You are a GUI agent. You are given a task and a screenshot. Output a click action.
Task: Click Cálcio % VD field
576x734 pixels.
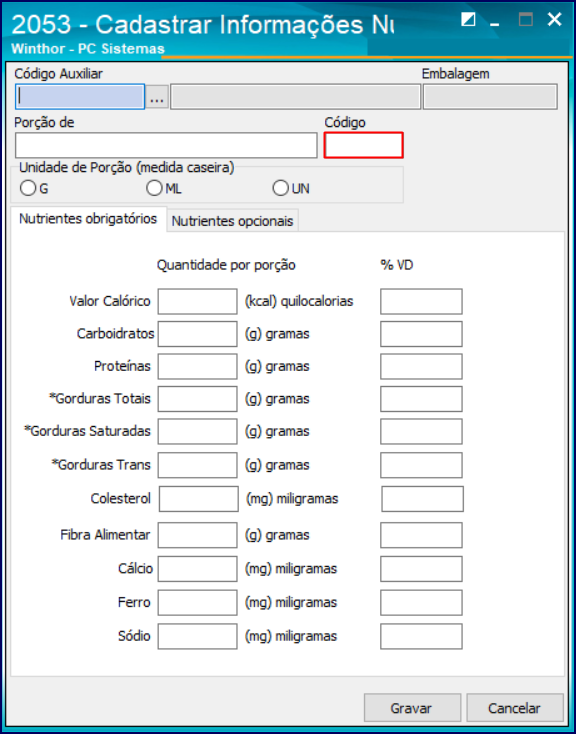click(421, 569)
